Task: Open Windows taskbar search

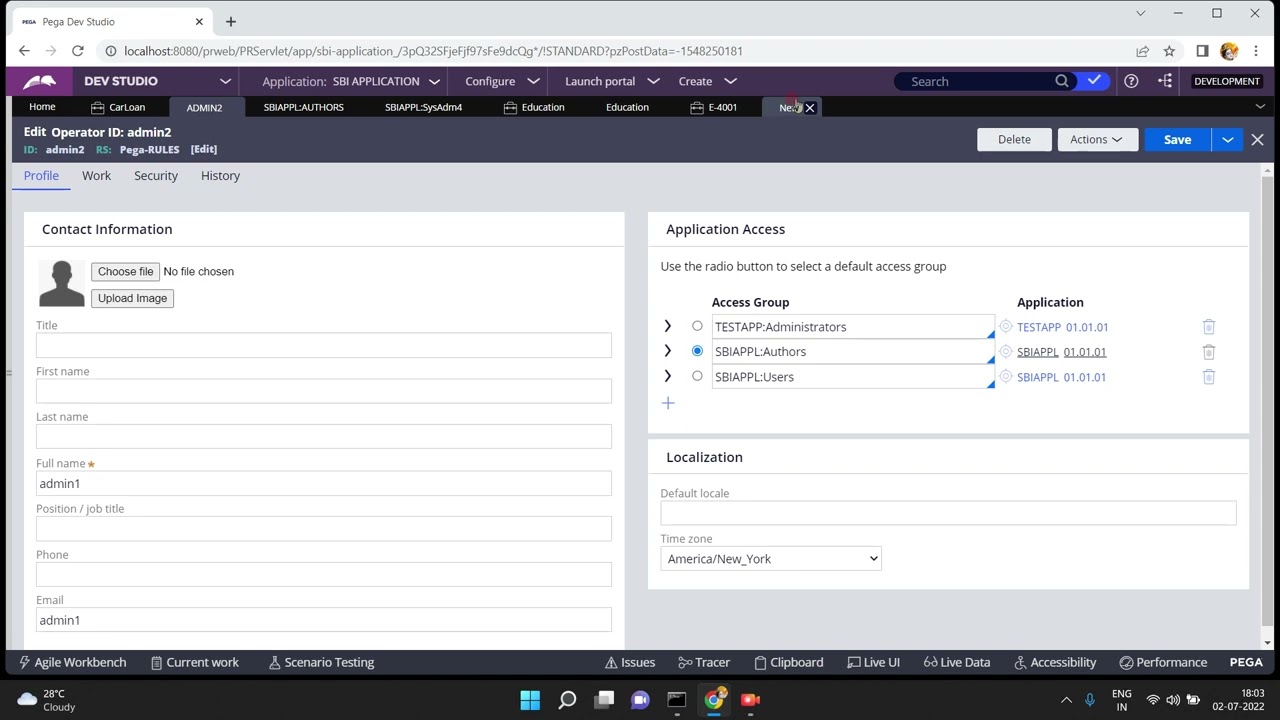Action: [x=567, y=700]
